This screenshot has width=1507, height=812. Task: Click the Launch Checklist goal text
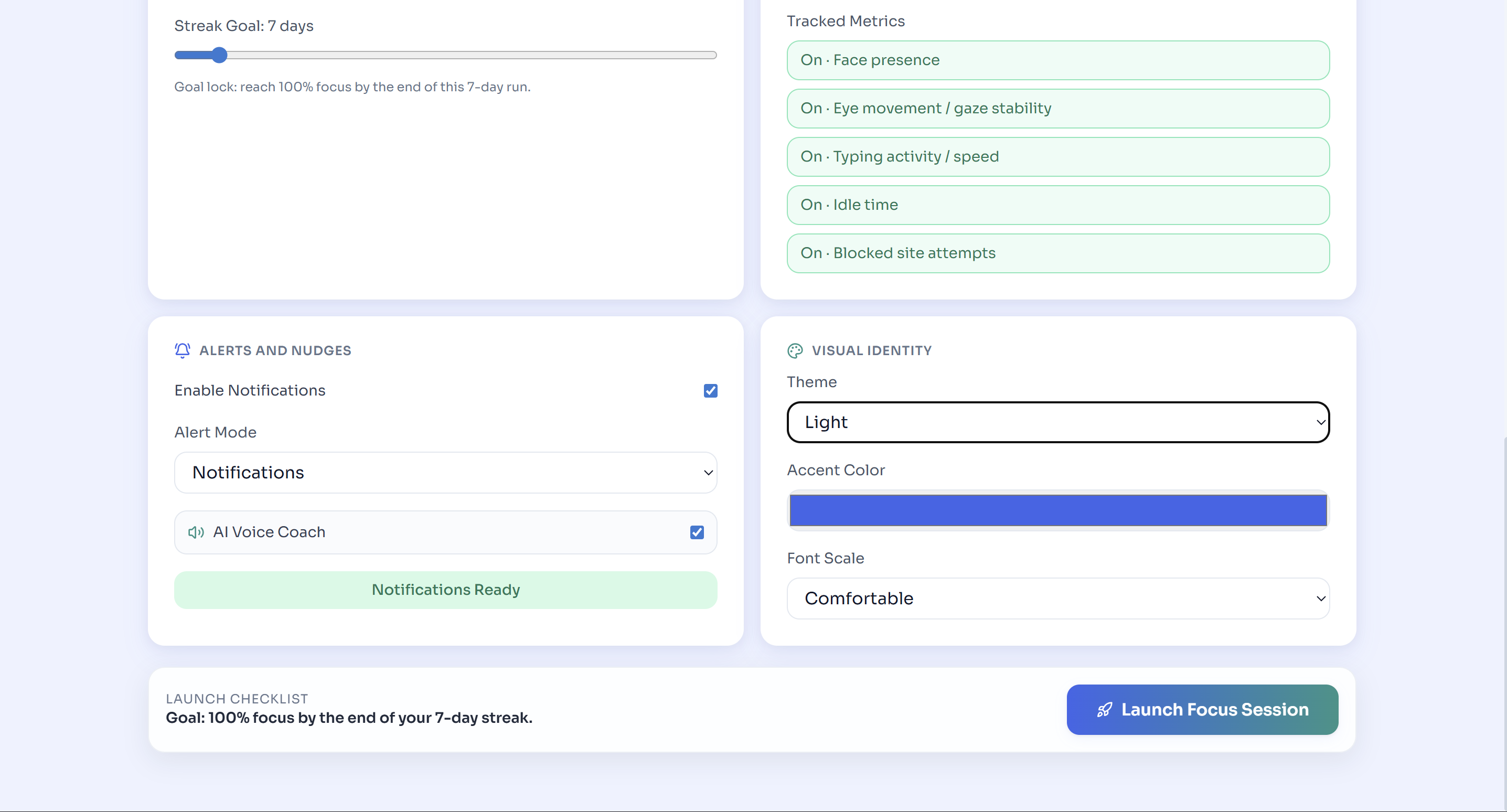click(349, 718)
